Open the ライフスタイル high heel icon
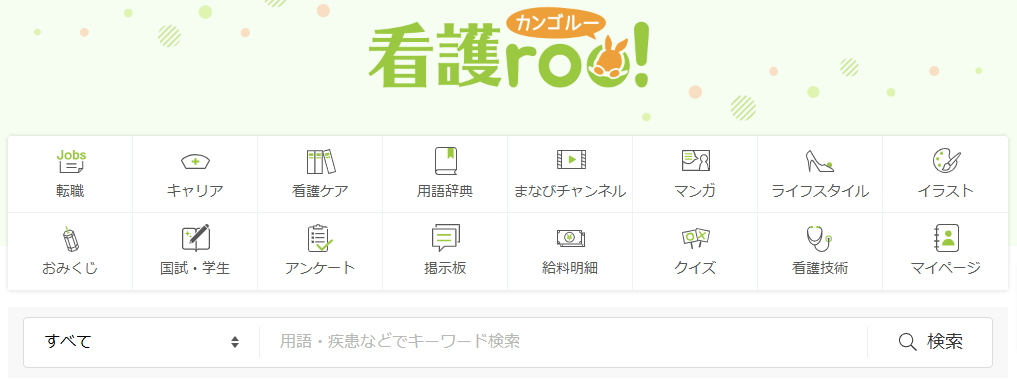 tap(820, 162)
